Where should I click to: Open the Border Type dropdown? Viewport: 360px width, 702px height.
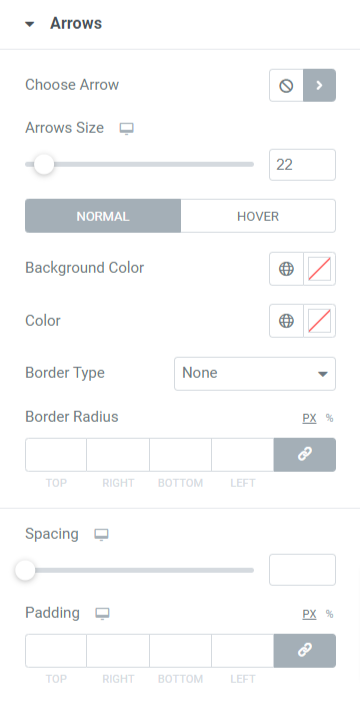[255, 373]
